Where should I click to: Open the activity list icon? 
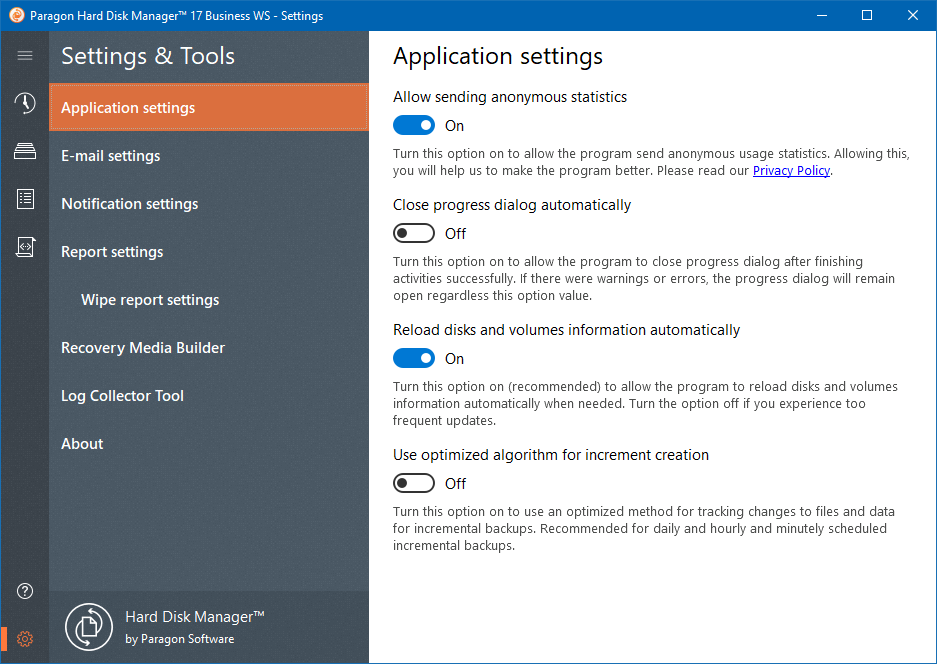point(25,198)
